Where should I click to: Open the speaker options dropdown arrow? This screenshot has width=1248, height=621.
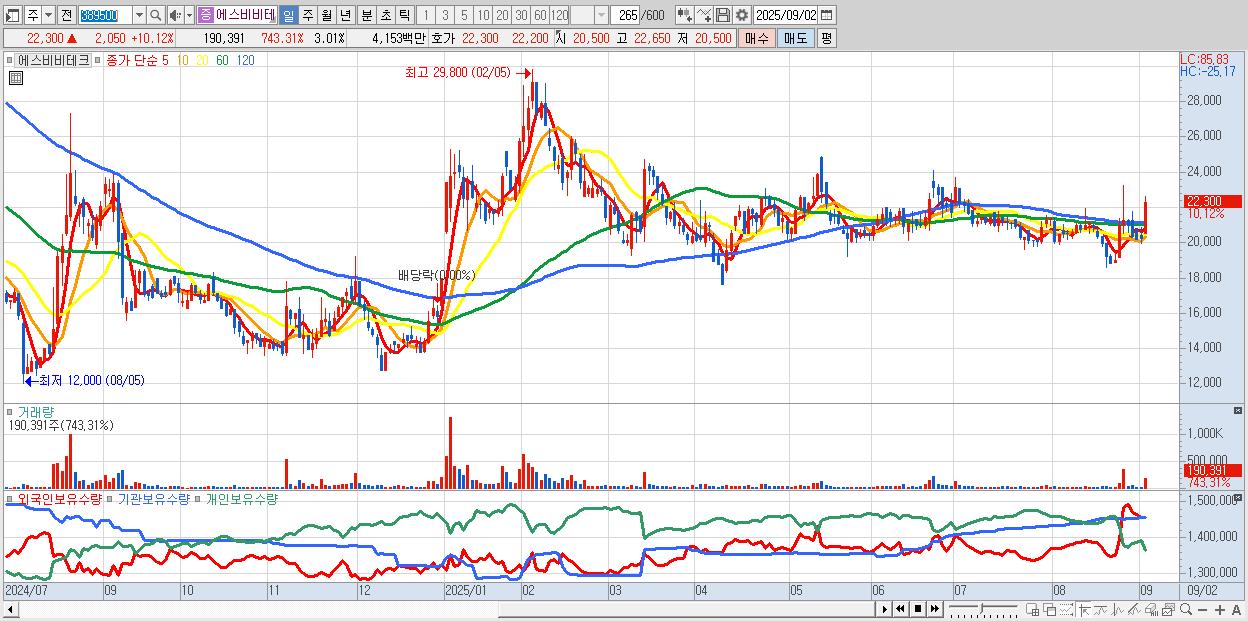[189, 15]
